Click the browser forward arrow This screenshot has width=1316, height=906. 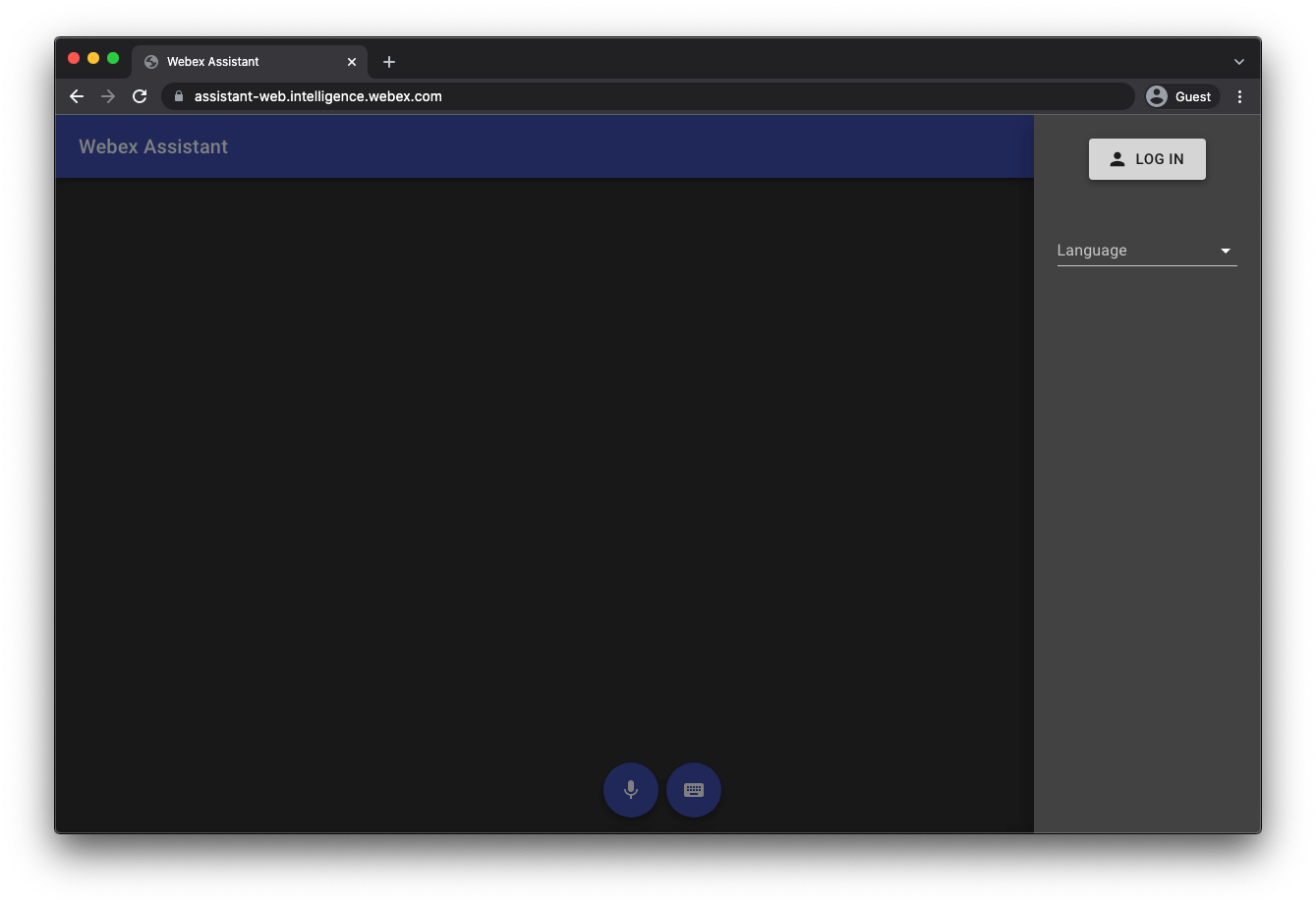tap(108, 96)
